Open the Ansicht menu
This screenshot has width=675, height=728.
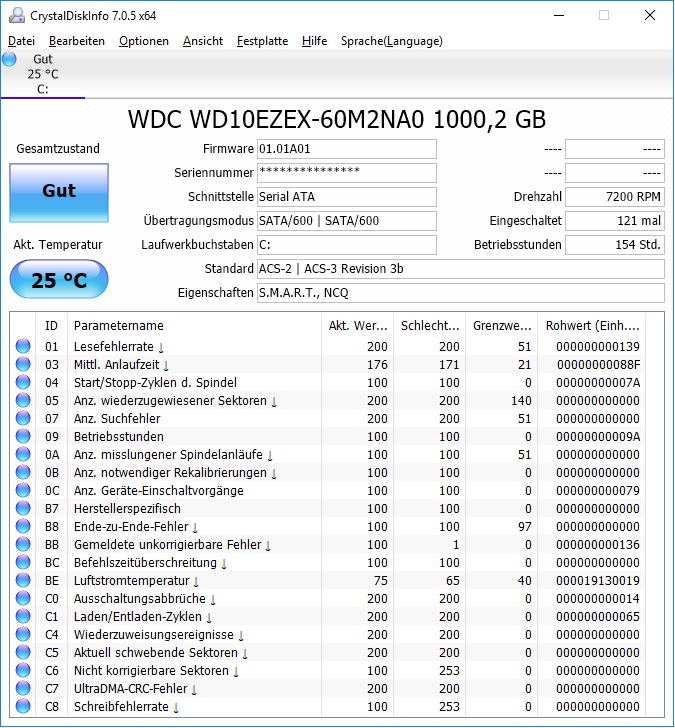click(203, 41)
